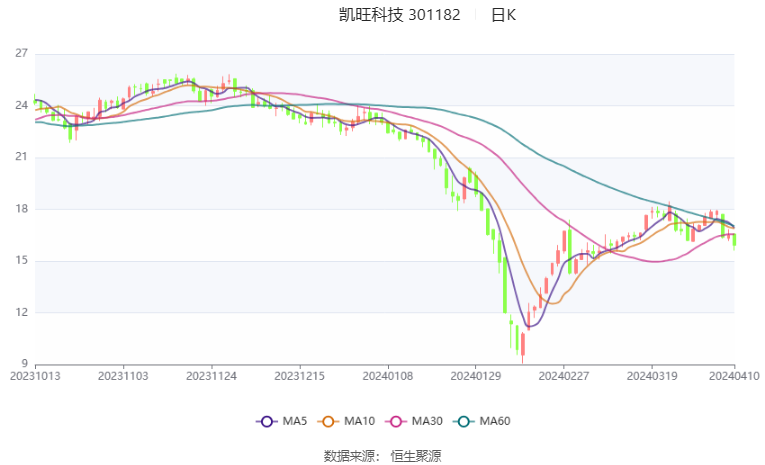The image size is (765, 465).
Task: Click the 18 price axis label
Action: [21, 209]
